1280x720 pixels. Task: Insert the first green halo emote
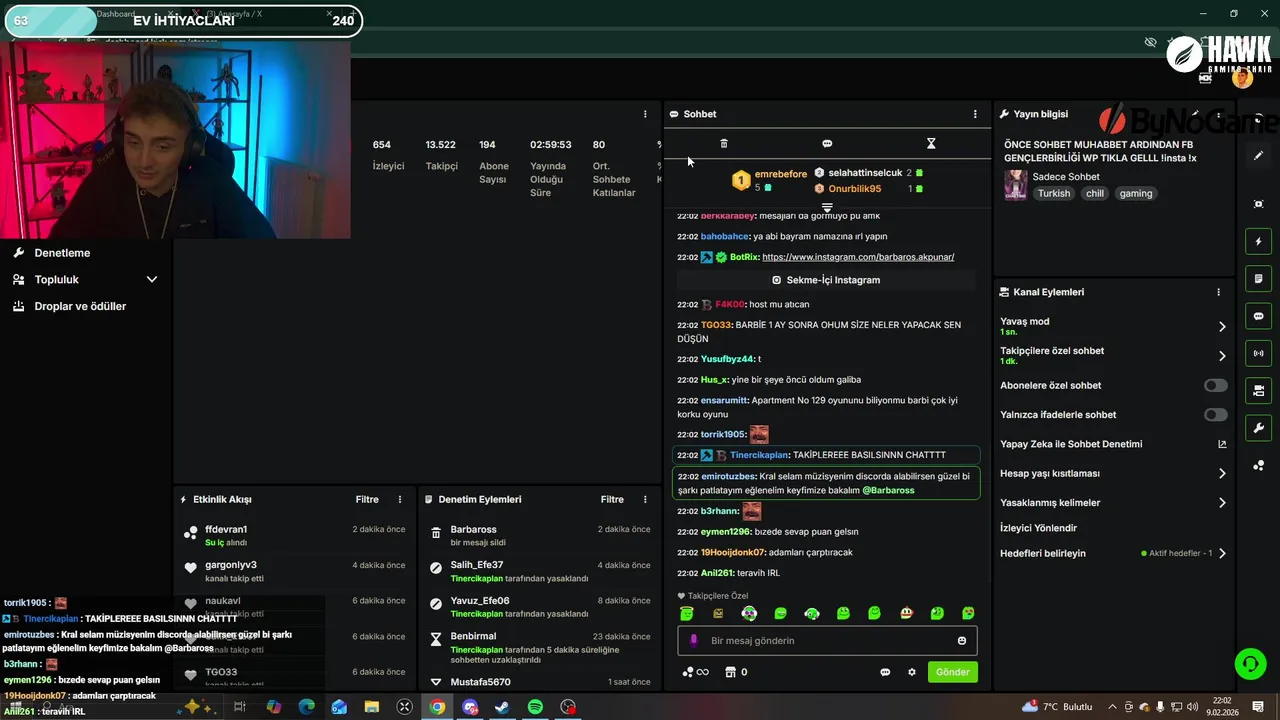point(687,613)
